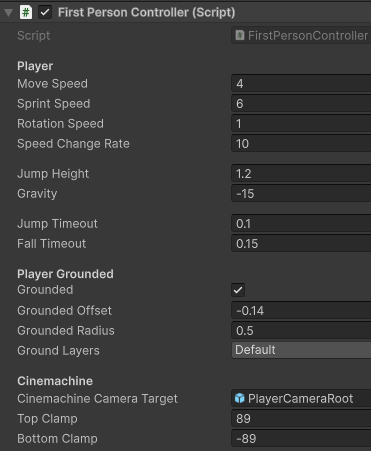Click First Person Controller (Script) header title
371x451 pixels.
147,13
